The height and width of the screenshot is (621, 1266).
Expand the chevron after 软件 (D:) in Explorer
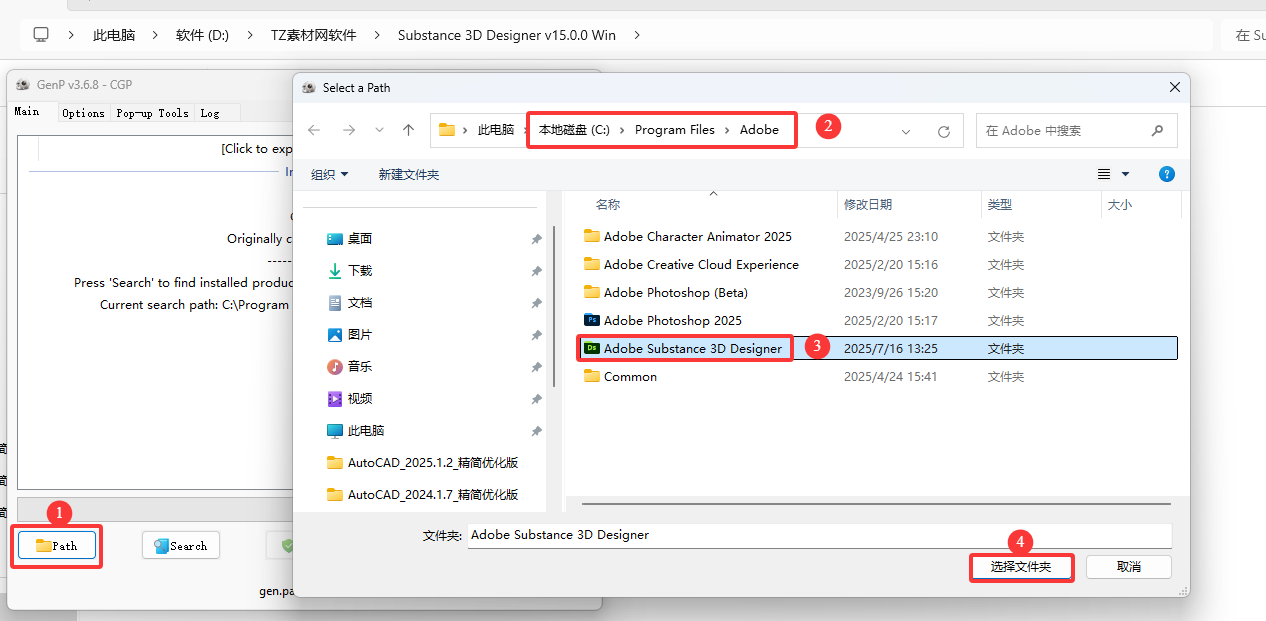250,35
